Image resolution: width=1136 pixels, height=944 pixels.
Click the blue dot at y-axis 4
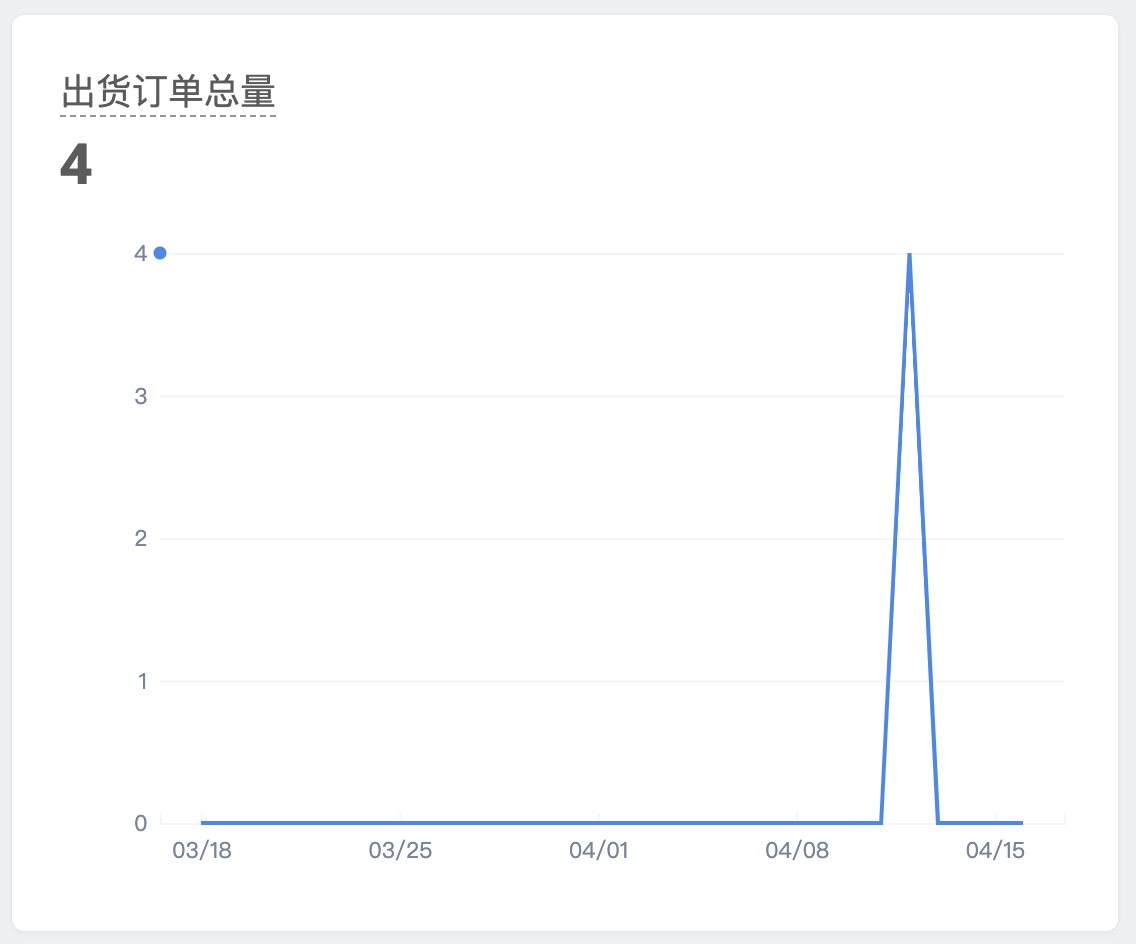tap(160, 253)
